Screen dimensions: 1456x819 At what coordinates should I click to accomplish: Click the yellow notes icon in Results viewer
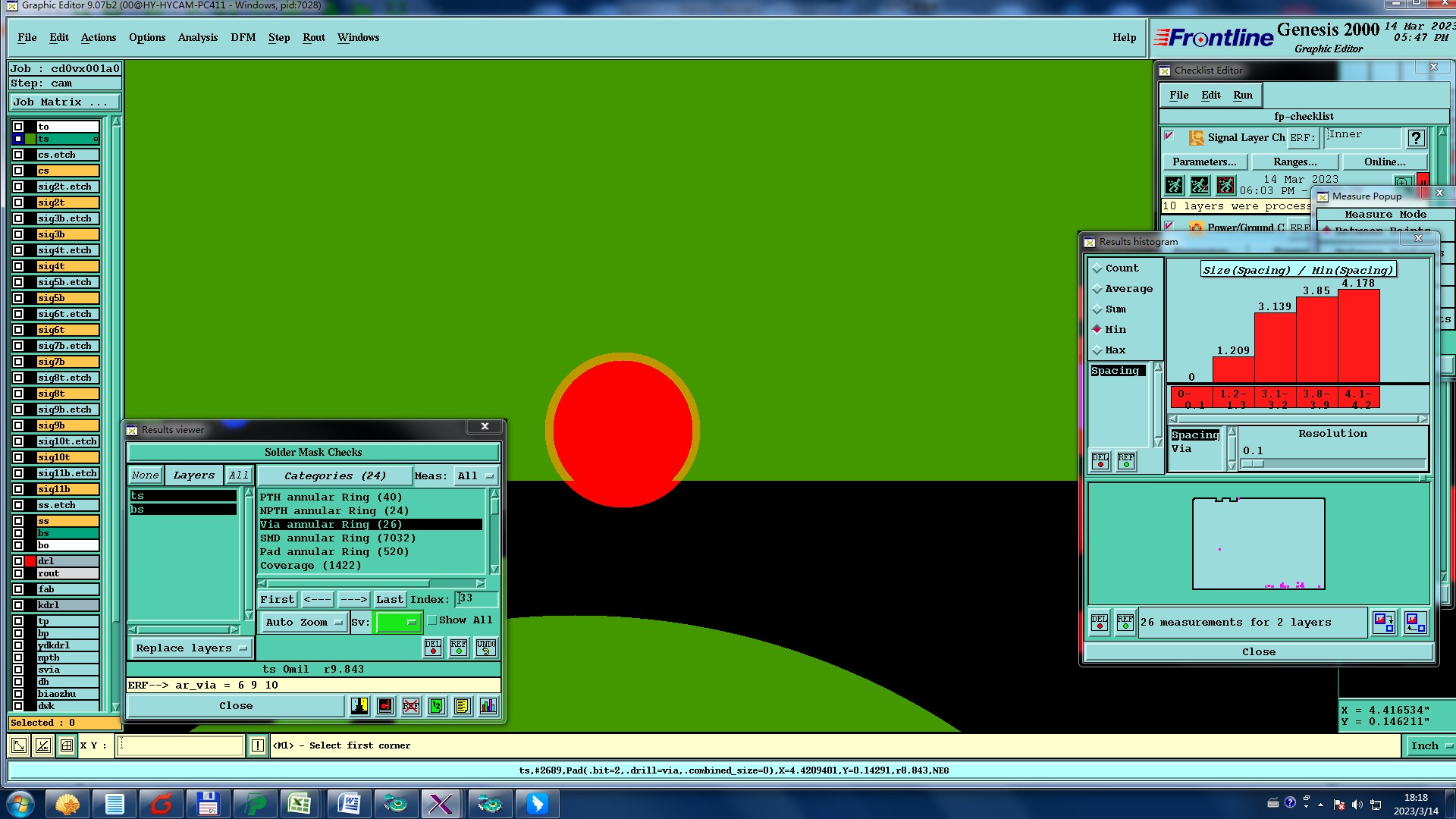[x=462, y=706]
